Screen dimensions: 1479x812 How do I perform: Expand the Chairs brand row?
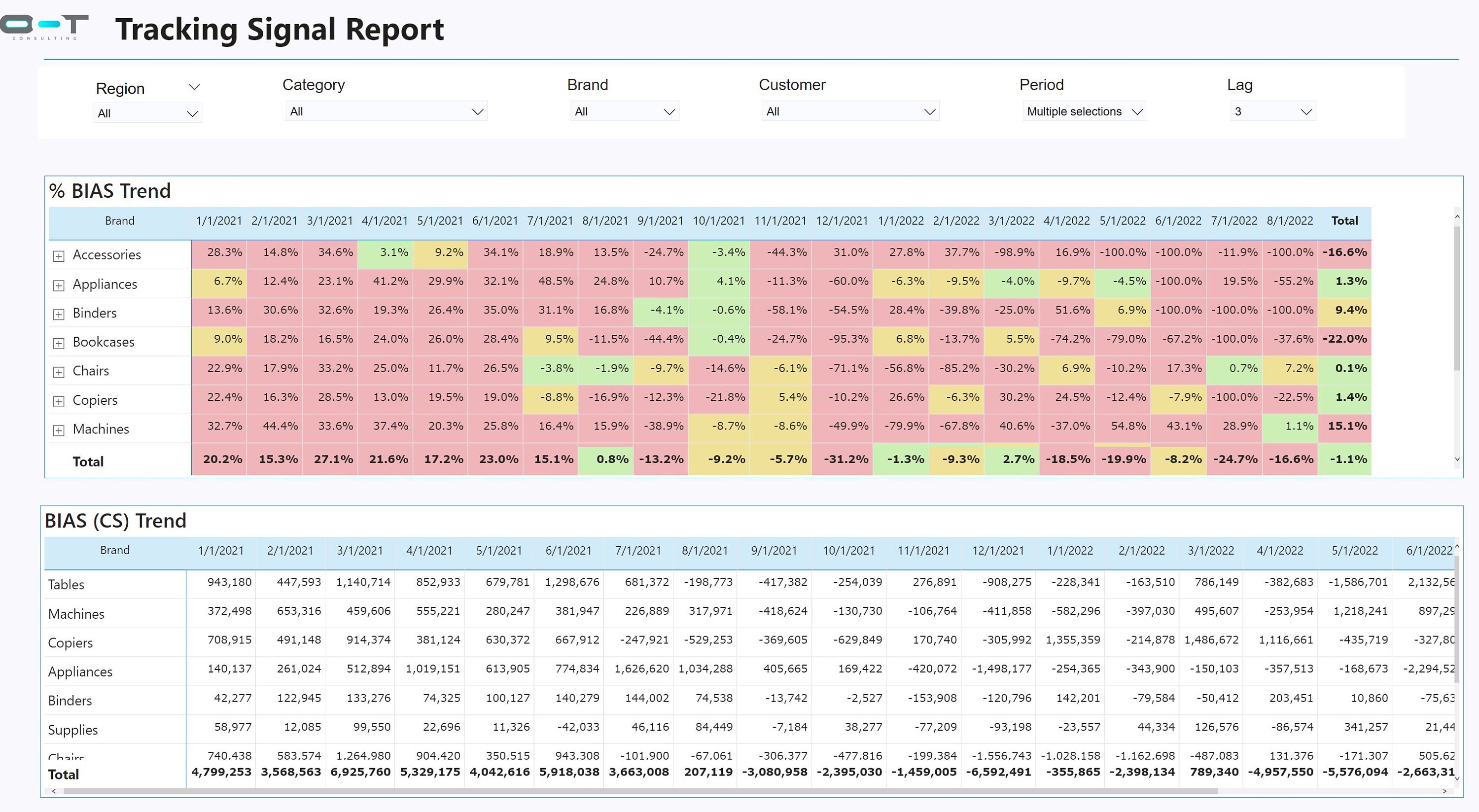(59, 372)
